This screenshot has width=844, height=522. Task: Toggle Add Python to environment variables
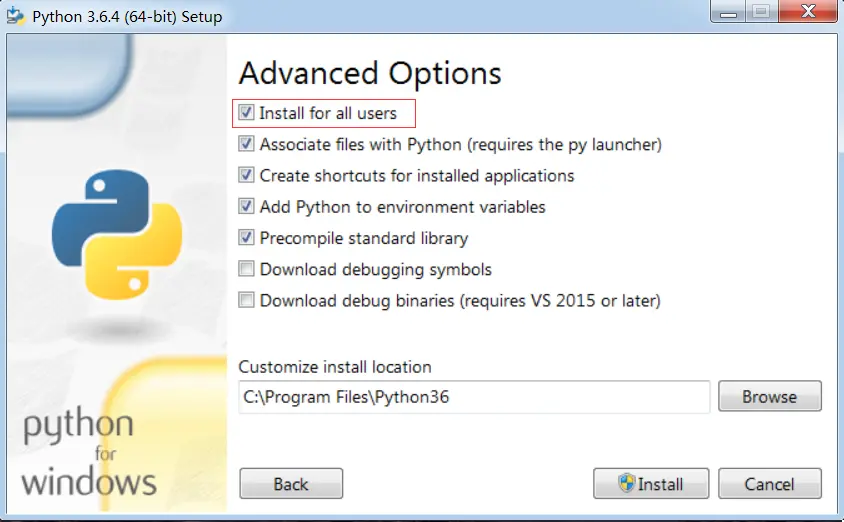[246, 207]
